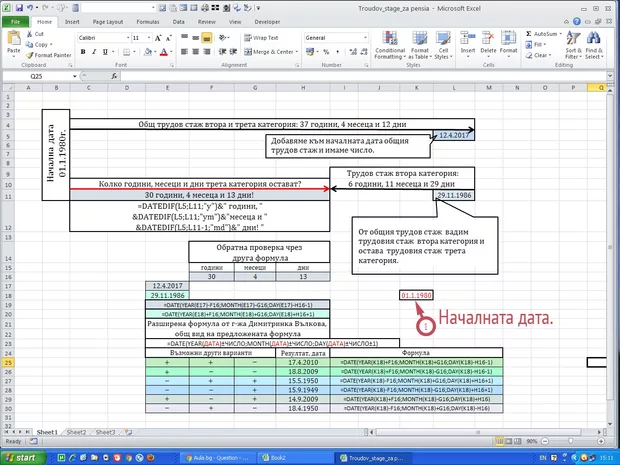
Task: Expand the Merge & Center dropdown arrow
Action: (x=297, y=51)
